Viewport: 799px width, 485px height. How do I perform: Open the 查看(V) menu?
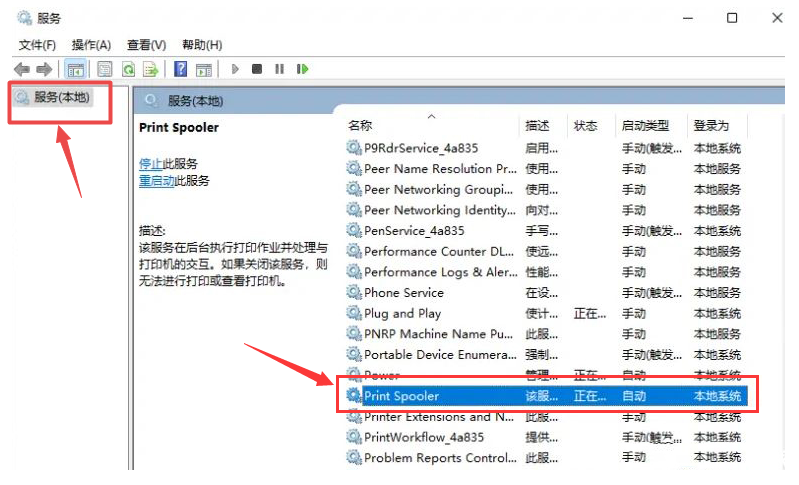tap(146, 45)
